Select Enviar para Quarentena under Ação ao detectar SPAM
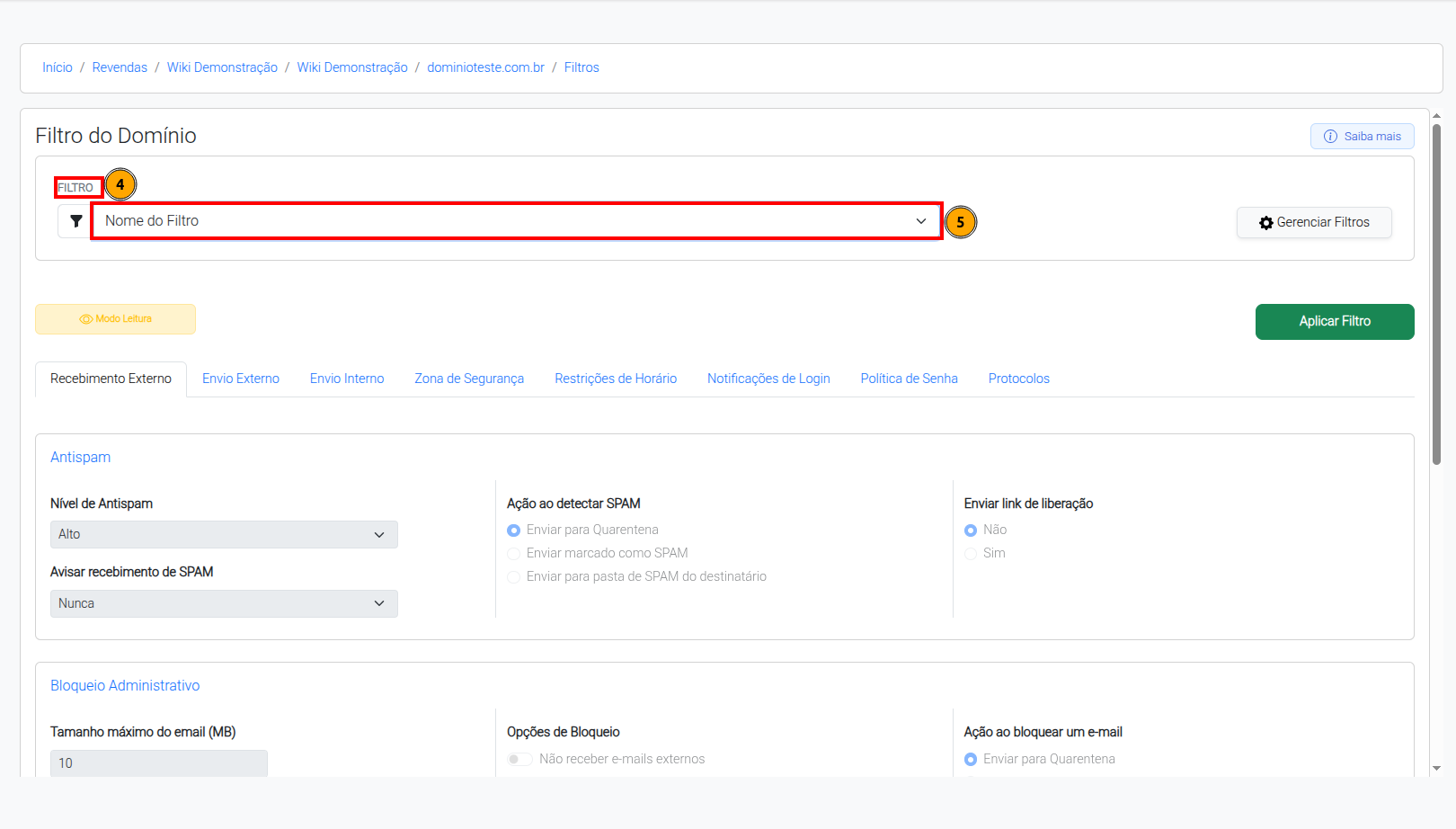Screen dimensions: 1456x829 [x=514, y=530]
